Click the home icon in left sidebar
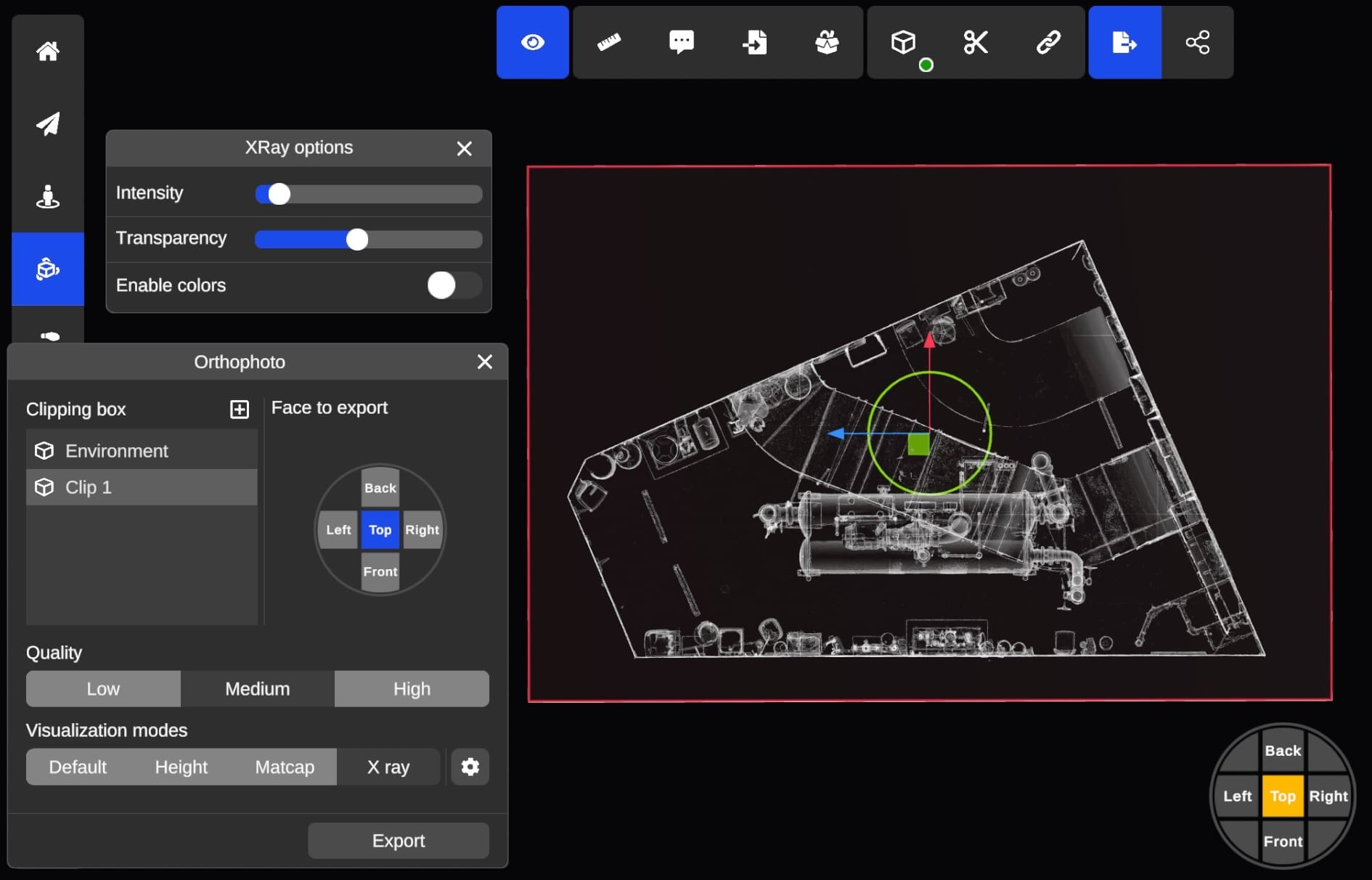 [x=48, y=52]
